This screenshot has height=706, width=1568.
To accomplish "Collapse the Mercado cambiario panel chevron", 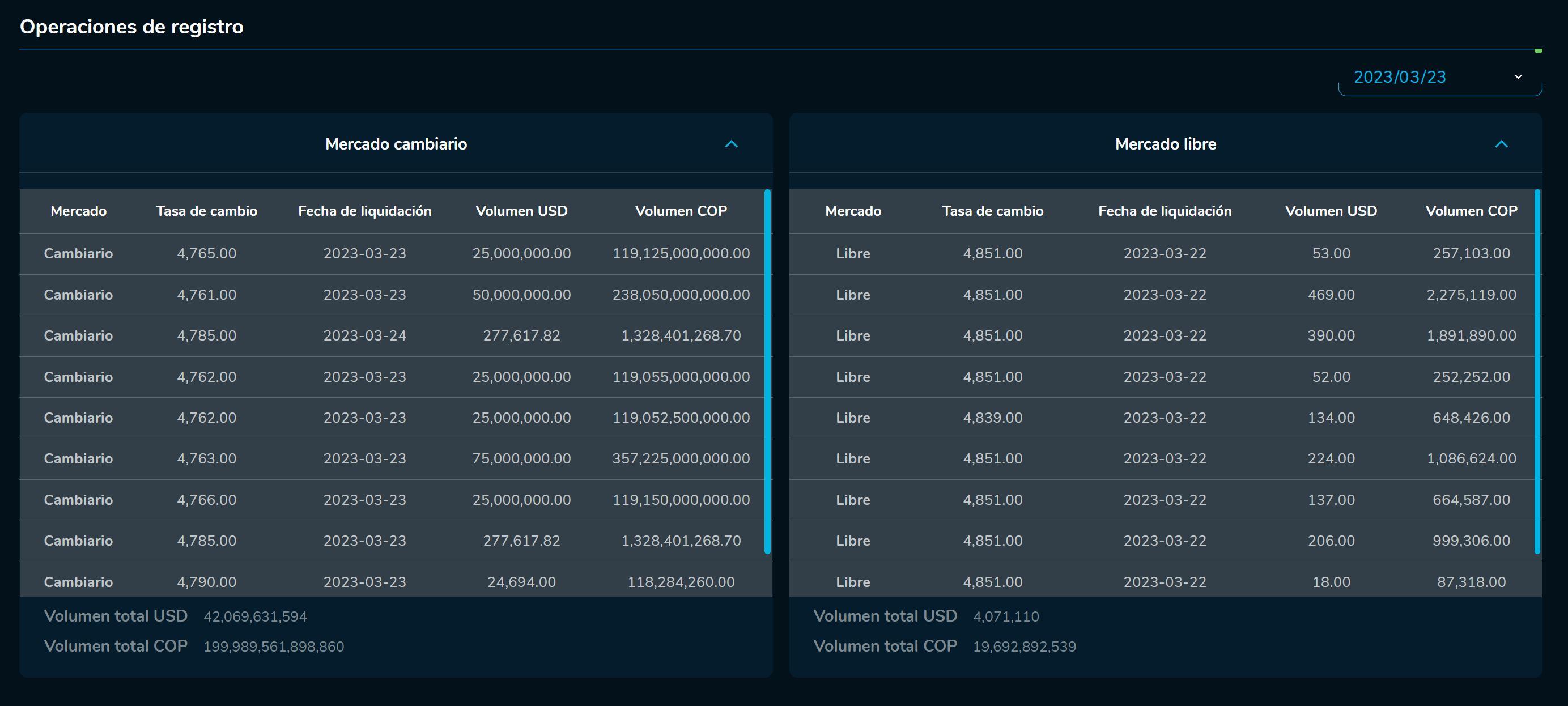I will pos(731,144).
